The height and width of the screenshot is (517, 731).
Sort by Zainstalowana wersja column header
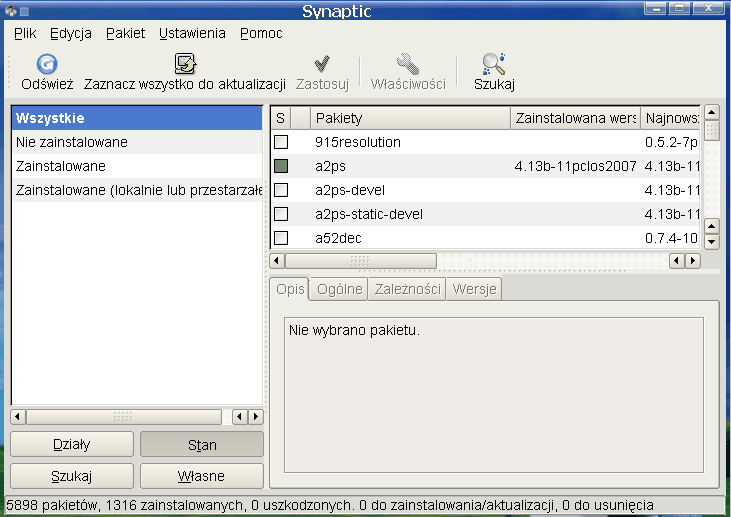point(576,118)
